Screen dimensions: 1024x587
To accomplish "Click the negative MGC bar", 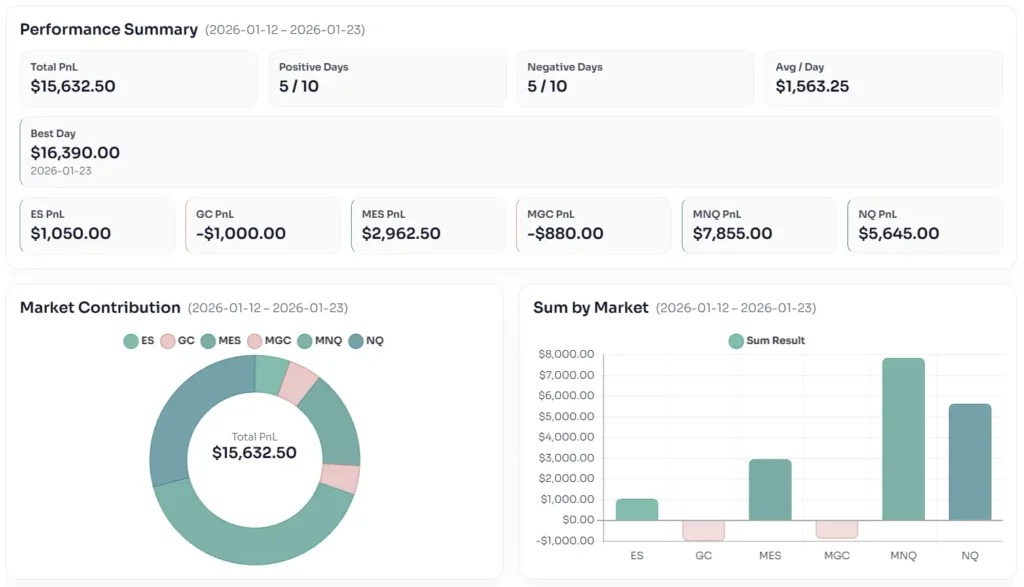I will pyautogui.click(x=836, y=529).
